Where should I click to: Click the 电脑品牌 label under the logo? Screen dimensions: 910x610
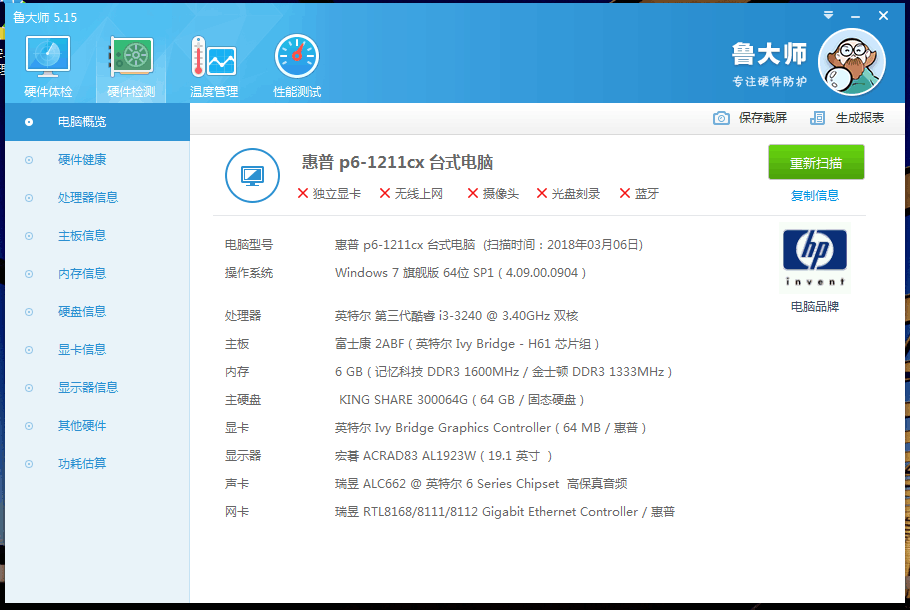click(815, 306)
